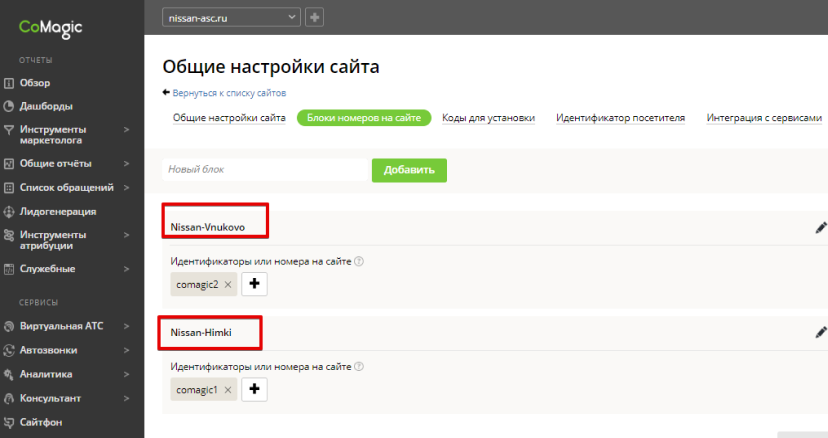Expand Виртуальная АТС submenu arrow
Viewport: 828px width, 438px height.
[x=126, y=326]
